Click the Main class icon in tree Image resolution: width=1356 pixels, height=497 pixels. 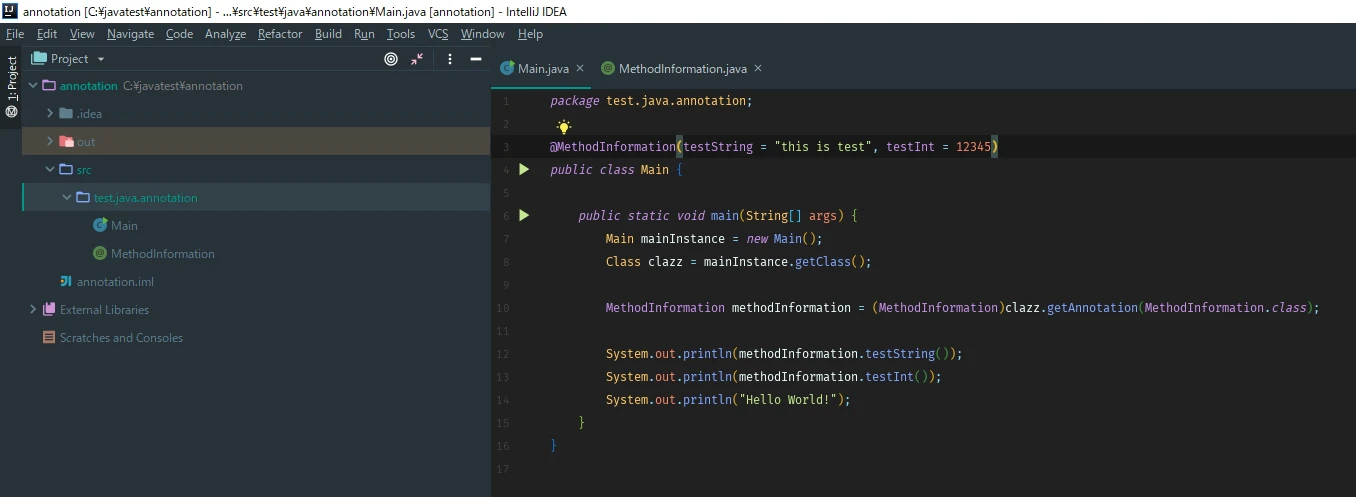click(100, 226)
